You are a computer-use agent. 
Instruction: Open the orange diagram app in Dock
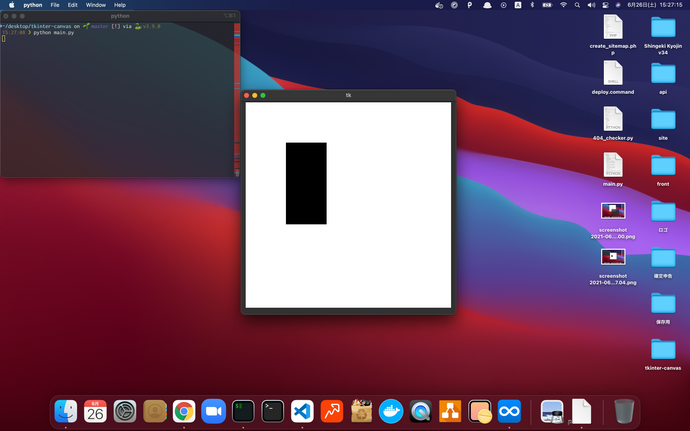[x=450, y=411]
